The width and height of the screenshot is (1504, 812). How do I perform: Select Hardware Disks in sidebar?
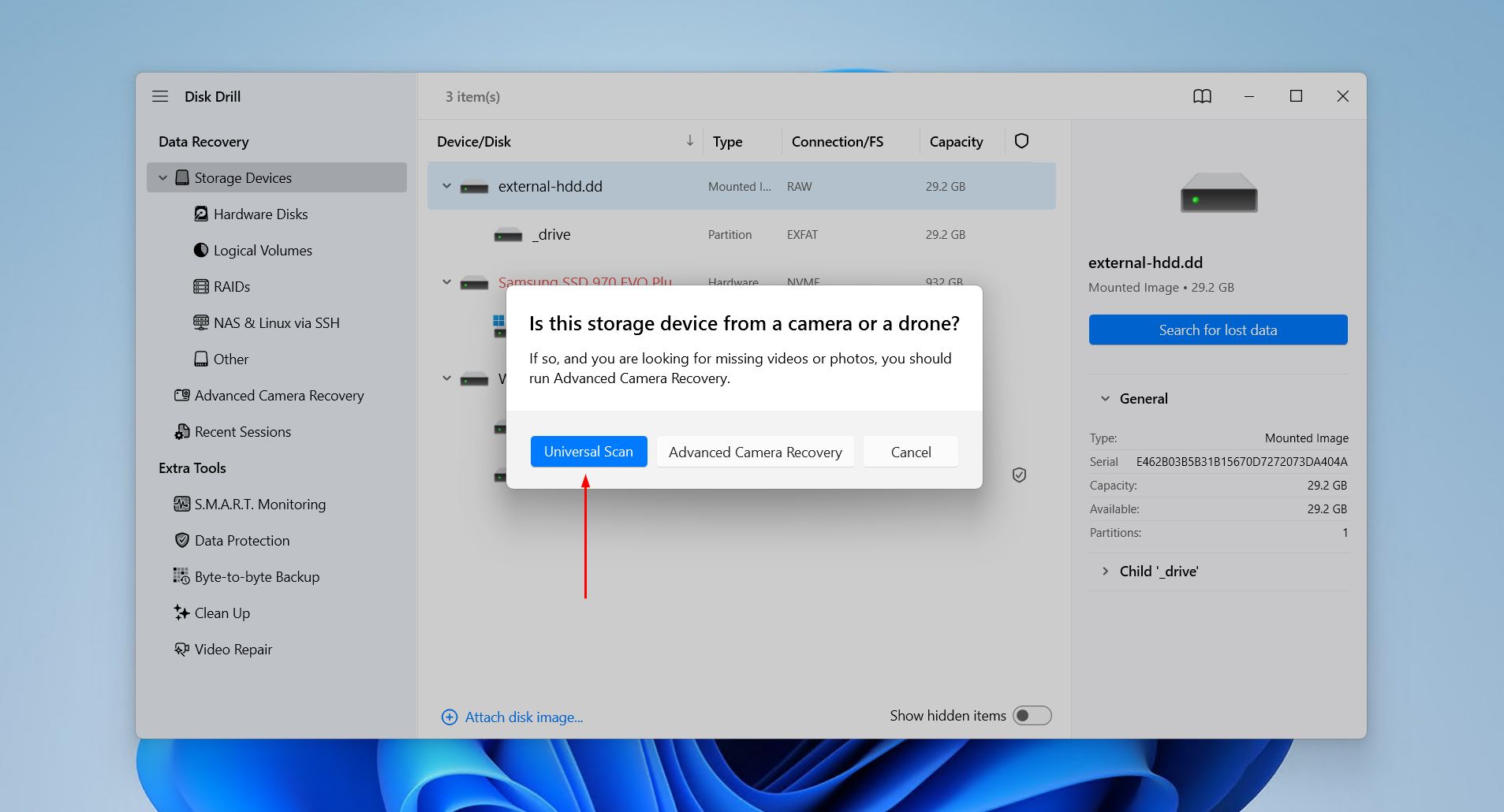click(259, 214)
